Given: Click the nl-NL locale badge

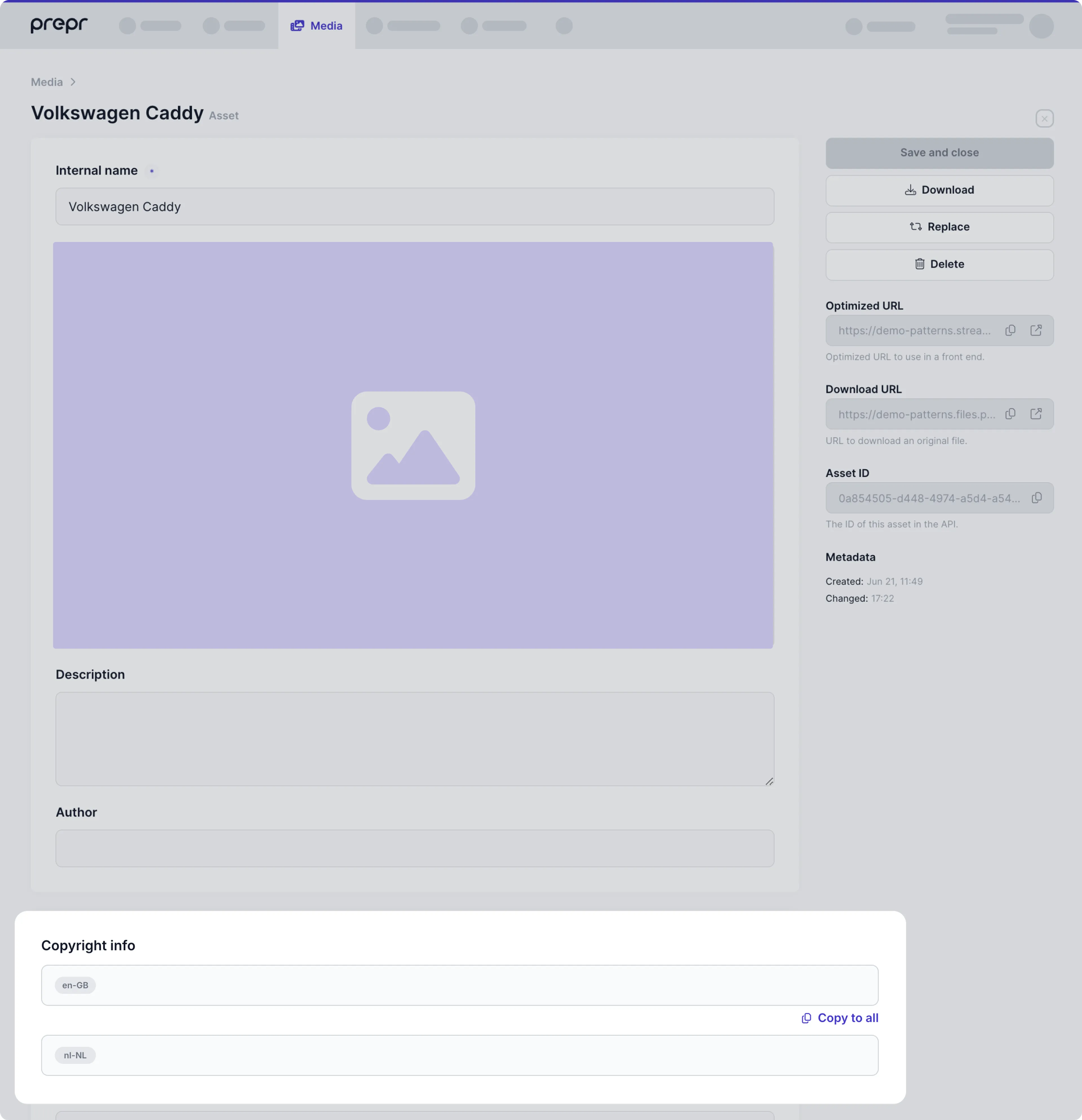Looking at the screenshot, I should click(75, 1055).
